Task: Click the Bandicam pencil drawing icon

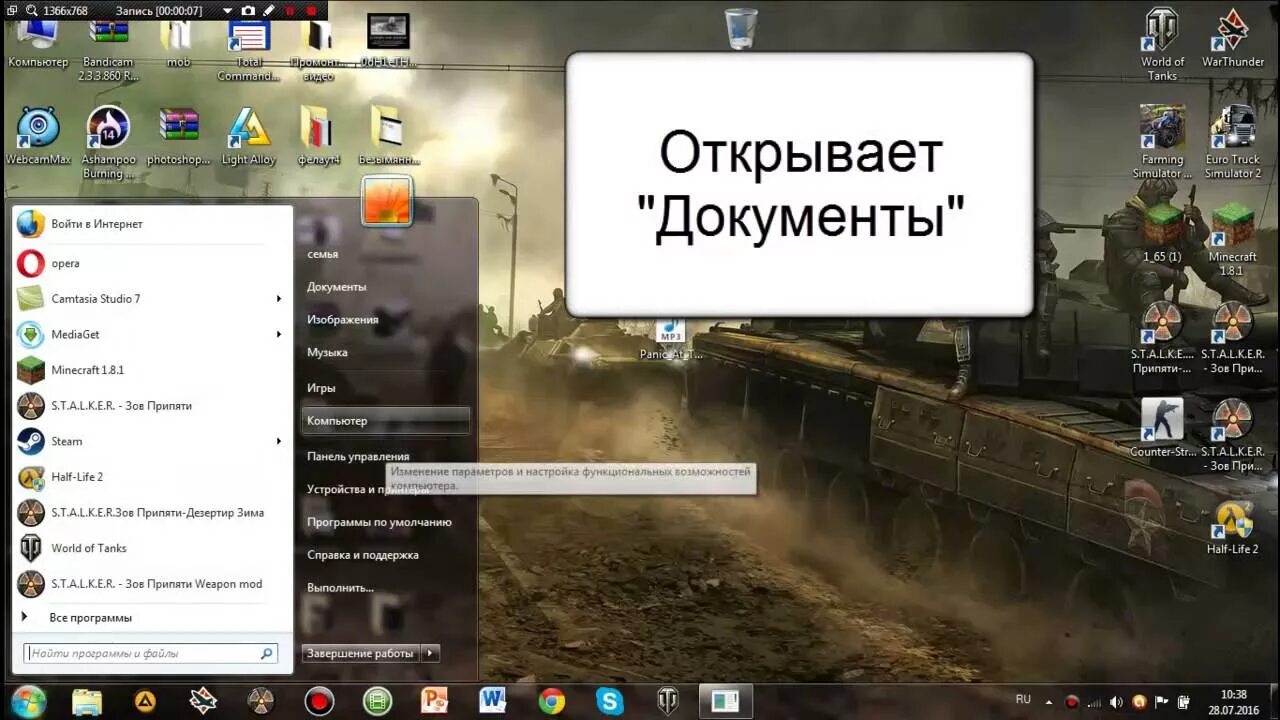Action: (269, 10)
